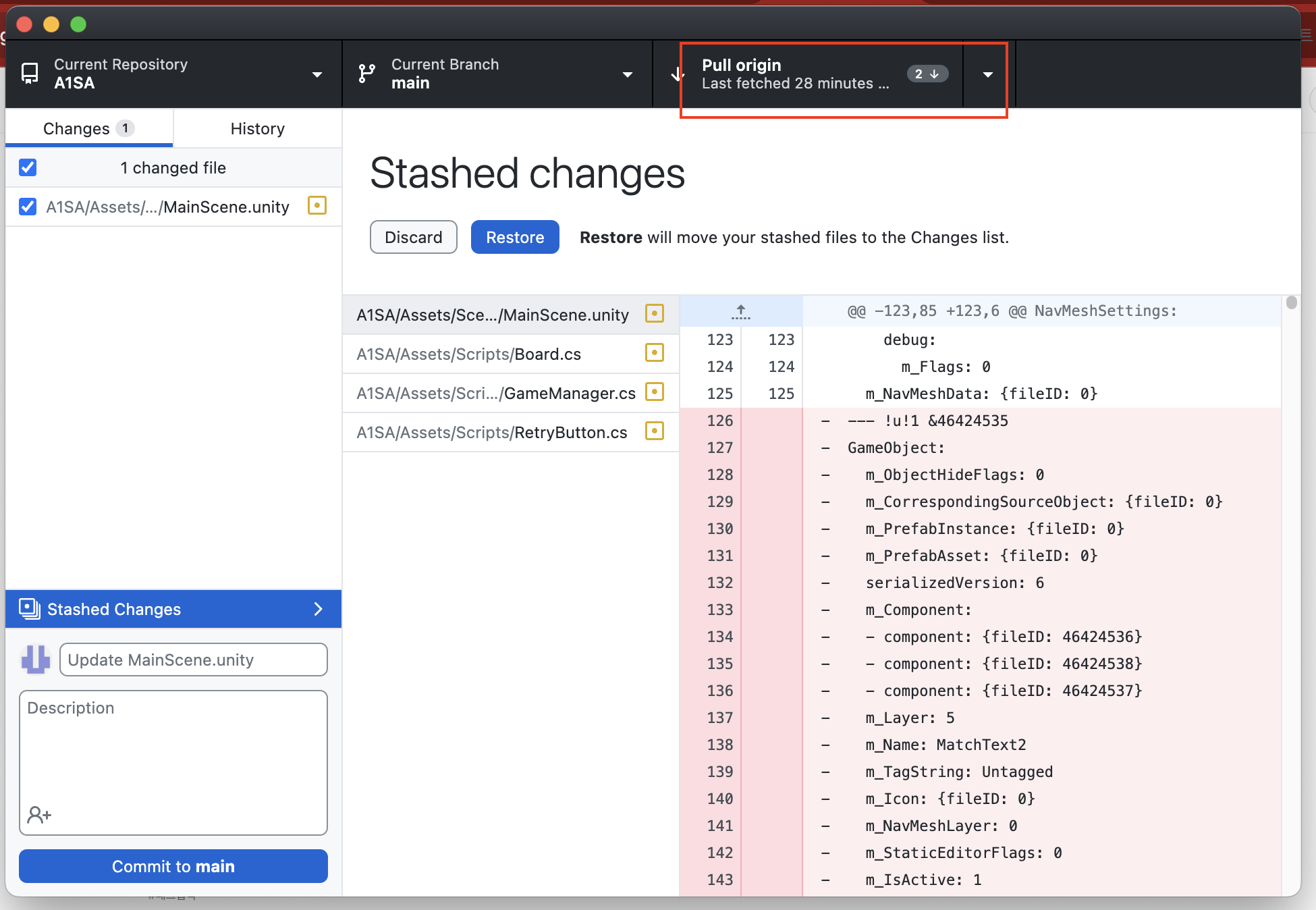Click the repository icon next to Current Repository
This screenshot has width=1316, height=910.
pos(30,74)
